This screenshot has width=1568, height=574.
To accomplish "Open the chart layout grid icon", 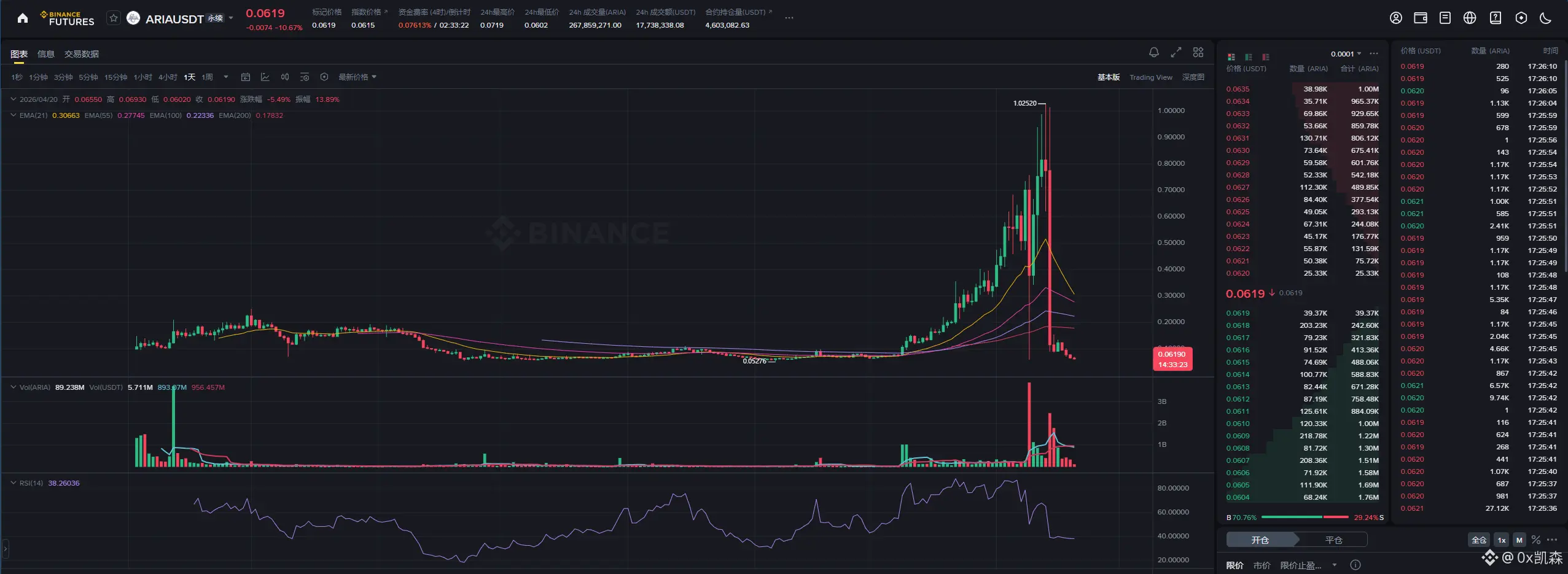I will (x=1198, y=53).
